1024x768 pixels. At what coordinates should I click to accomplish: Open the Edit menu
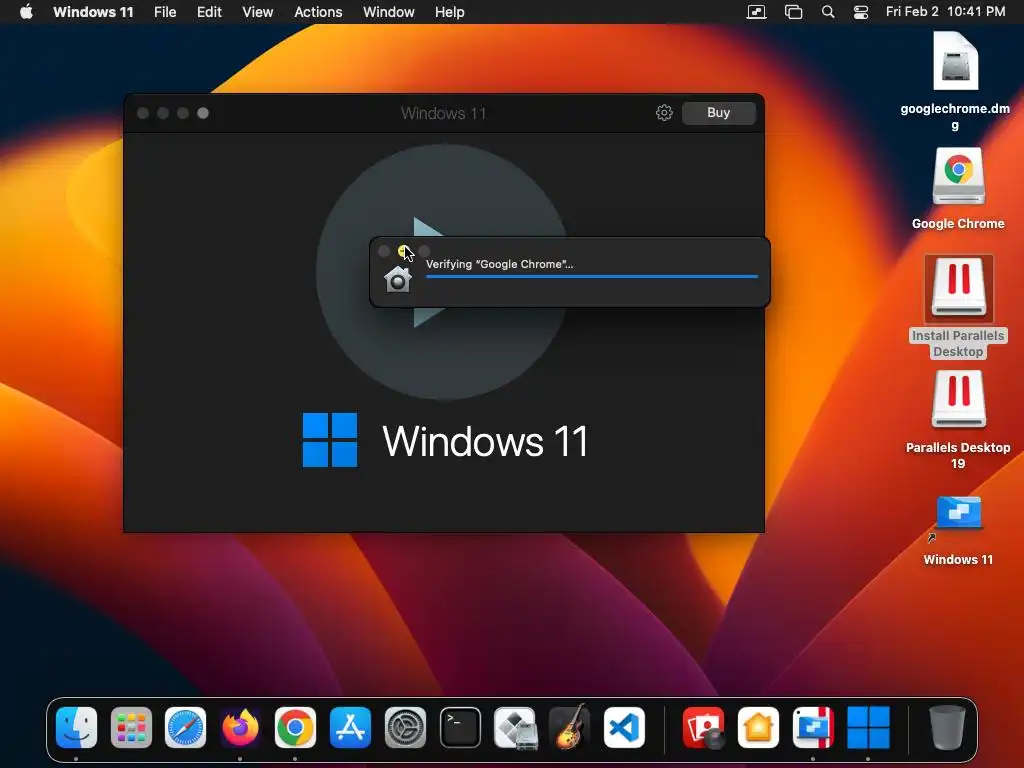[x=210, y=12]
